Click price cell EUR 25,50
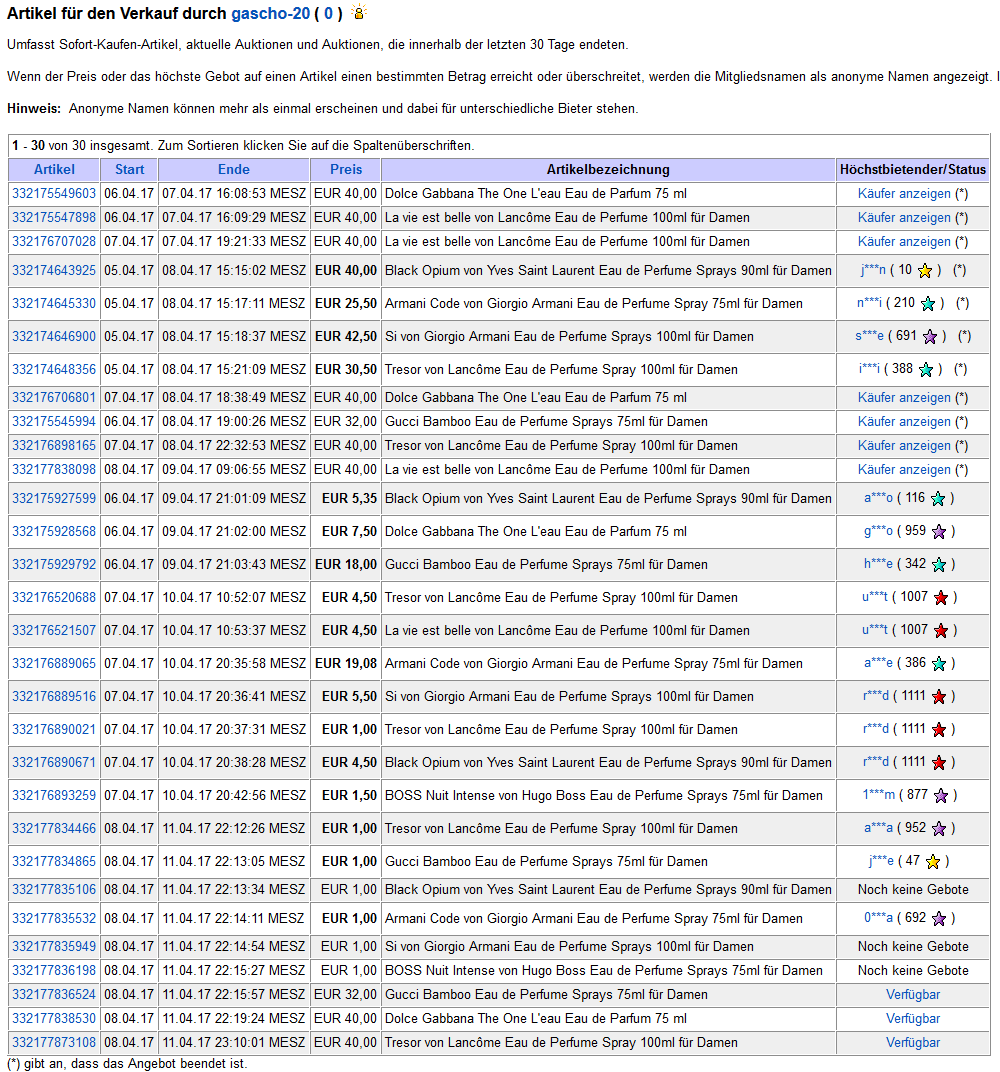The image size is (1000, 1072). (346, 304)
